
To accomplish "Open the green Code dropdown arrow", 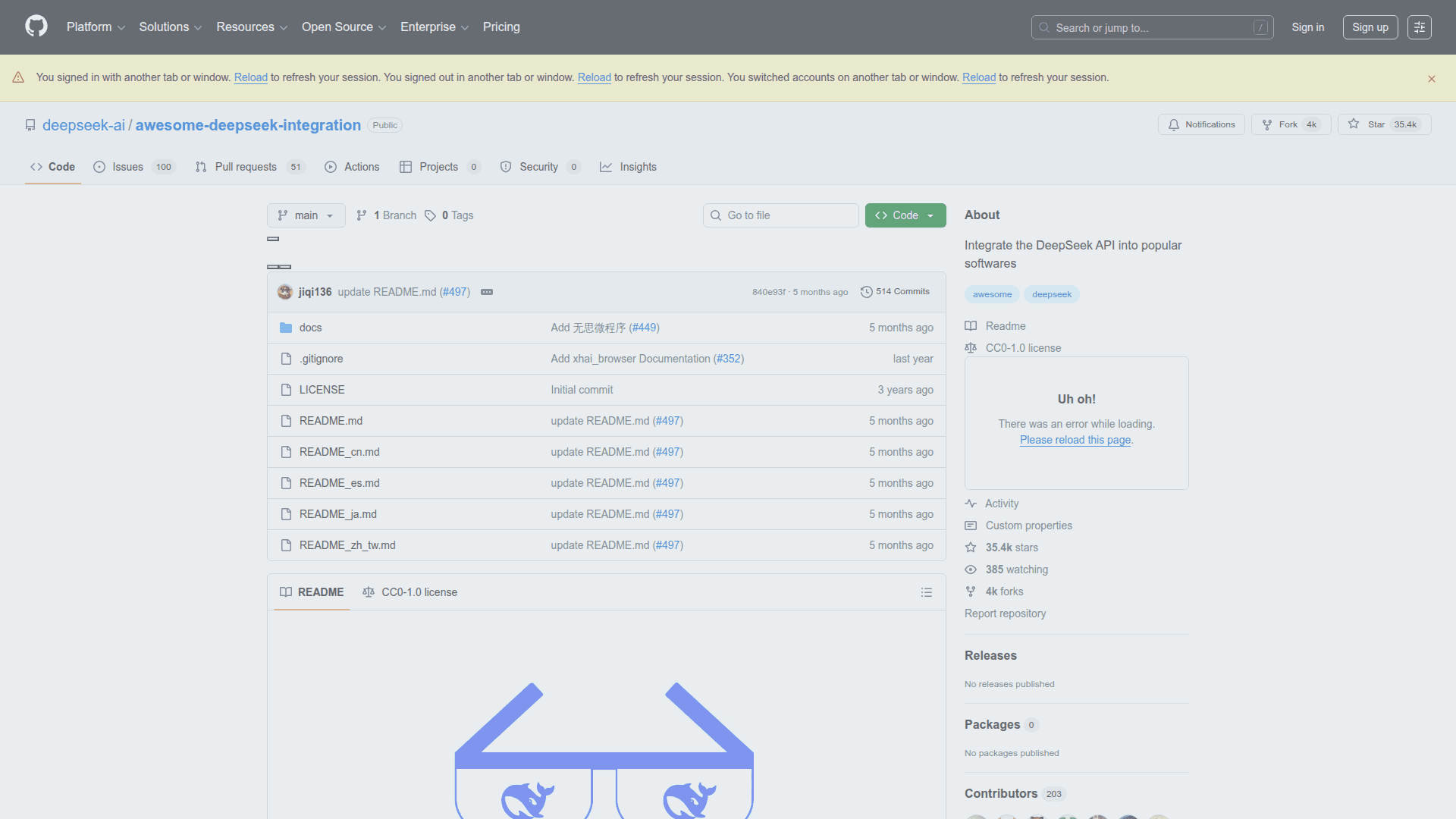I will point(930,215).
